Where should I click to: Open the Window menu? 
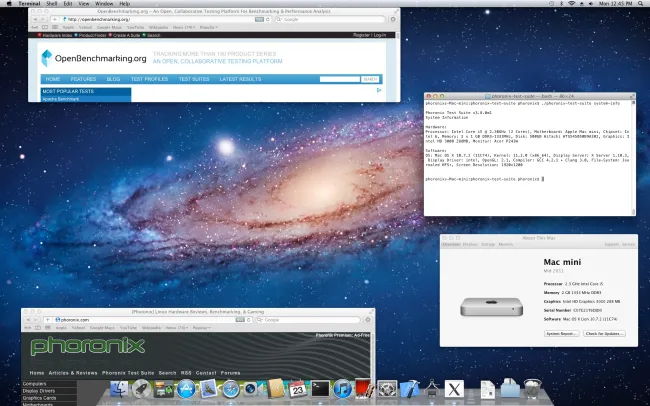coord(104,3)
